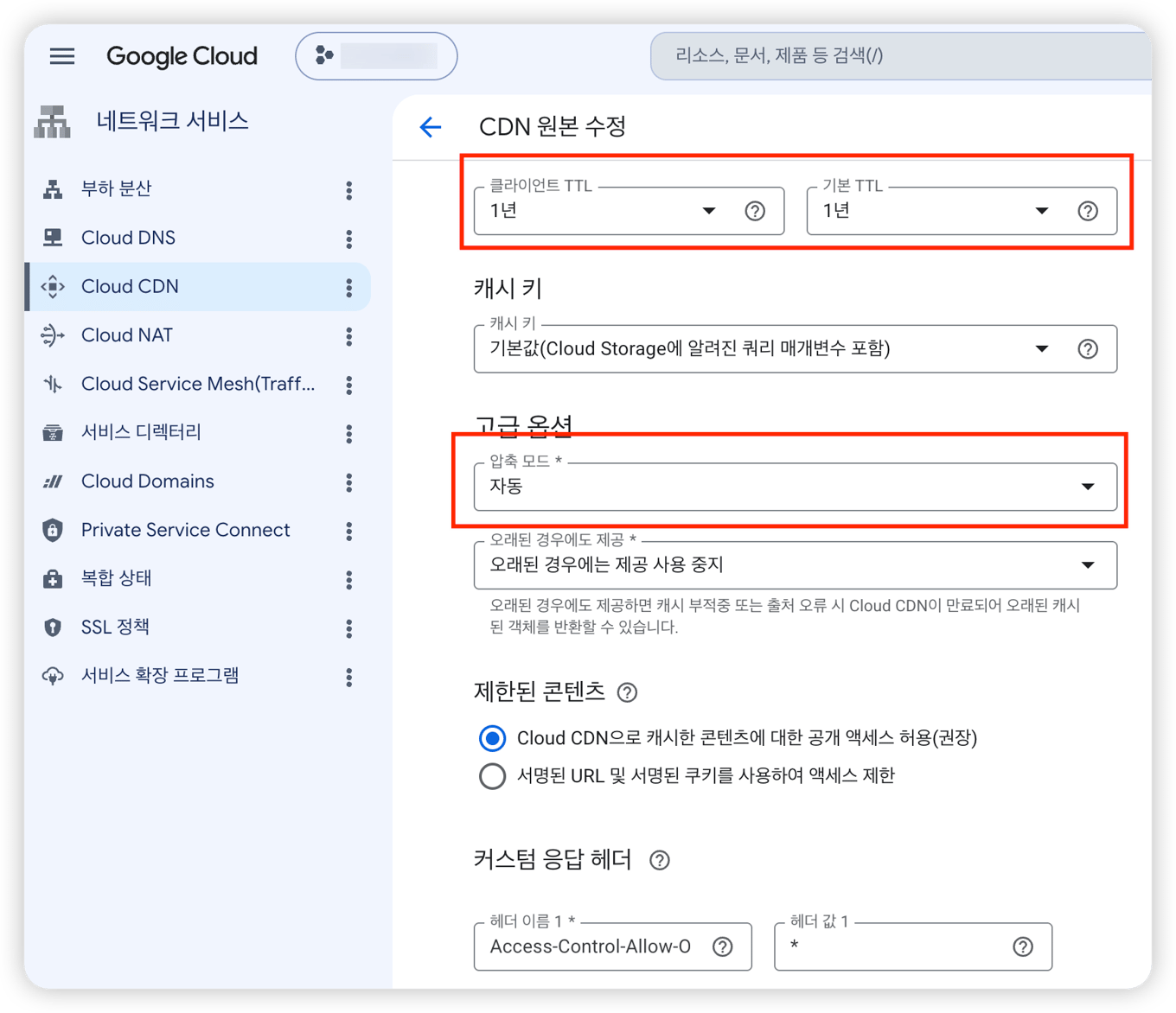Screen dimensions: 1176x1013
Task: Expand the 캐시 키 dropdown
Action: (x=1042, y=349)
